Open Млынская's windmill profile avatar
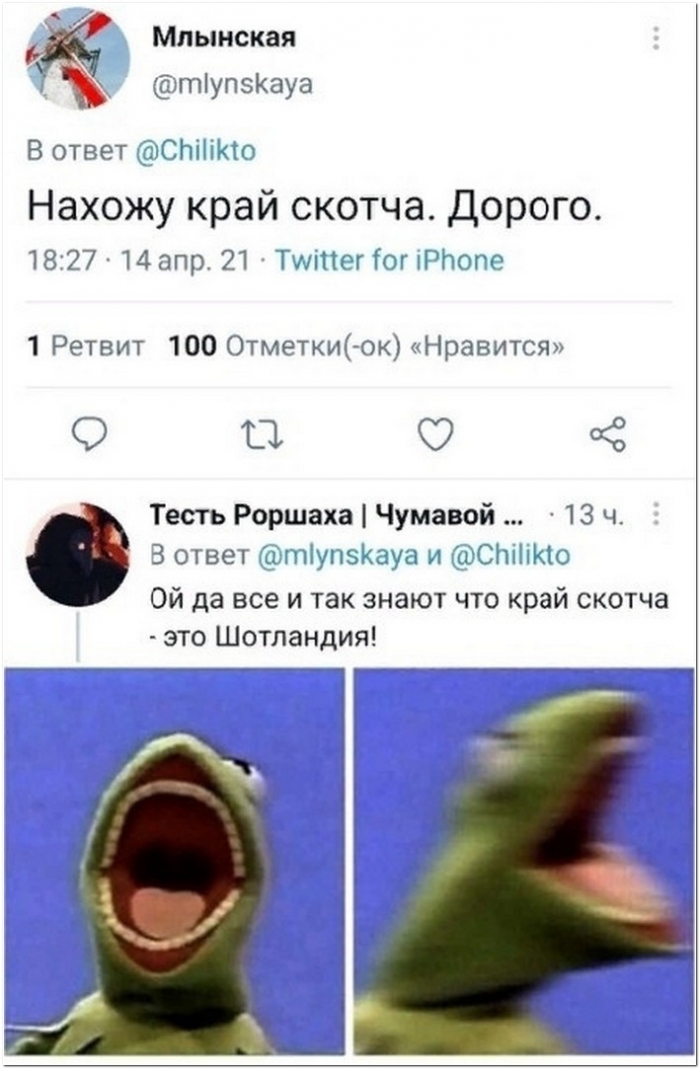This screenshot has width=700, height=1069. click(x=78, y=59)
